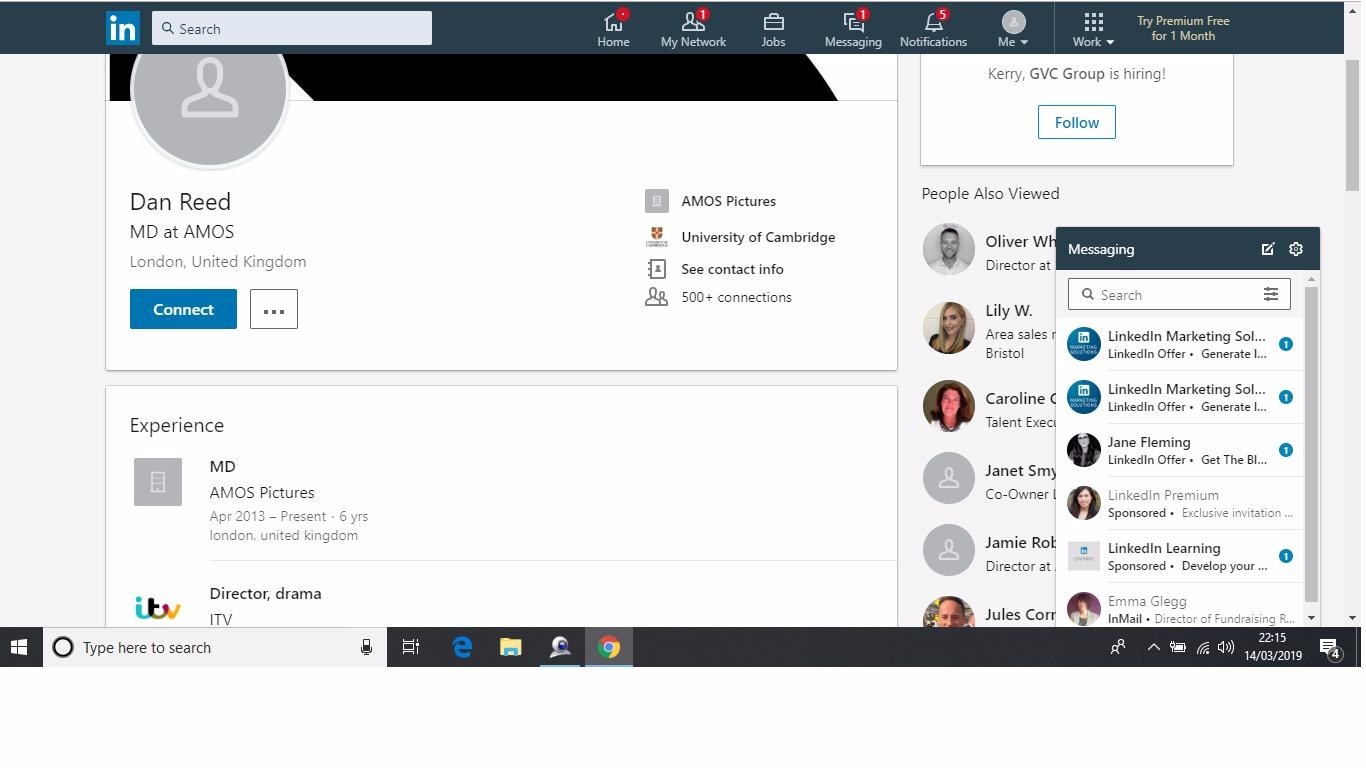Go to the Jobs briefcase icon
This screenshot has width=1366, height=768.
pyautogui.click(x=773, y=23)
